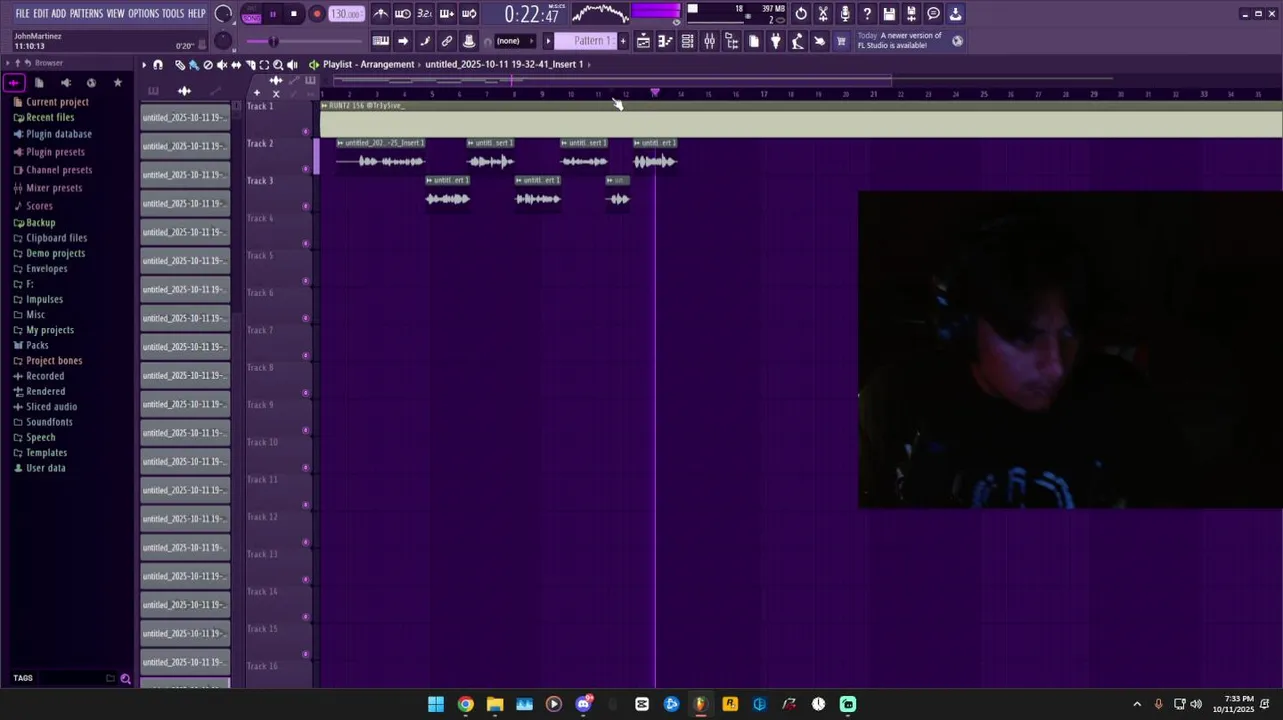Screen dimensions: 1283x720
Task: Toggle wait for input before playing
Action: (402, 14)
